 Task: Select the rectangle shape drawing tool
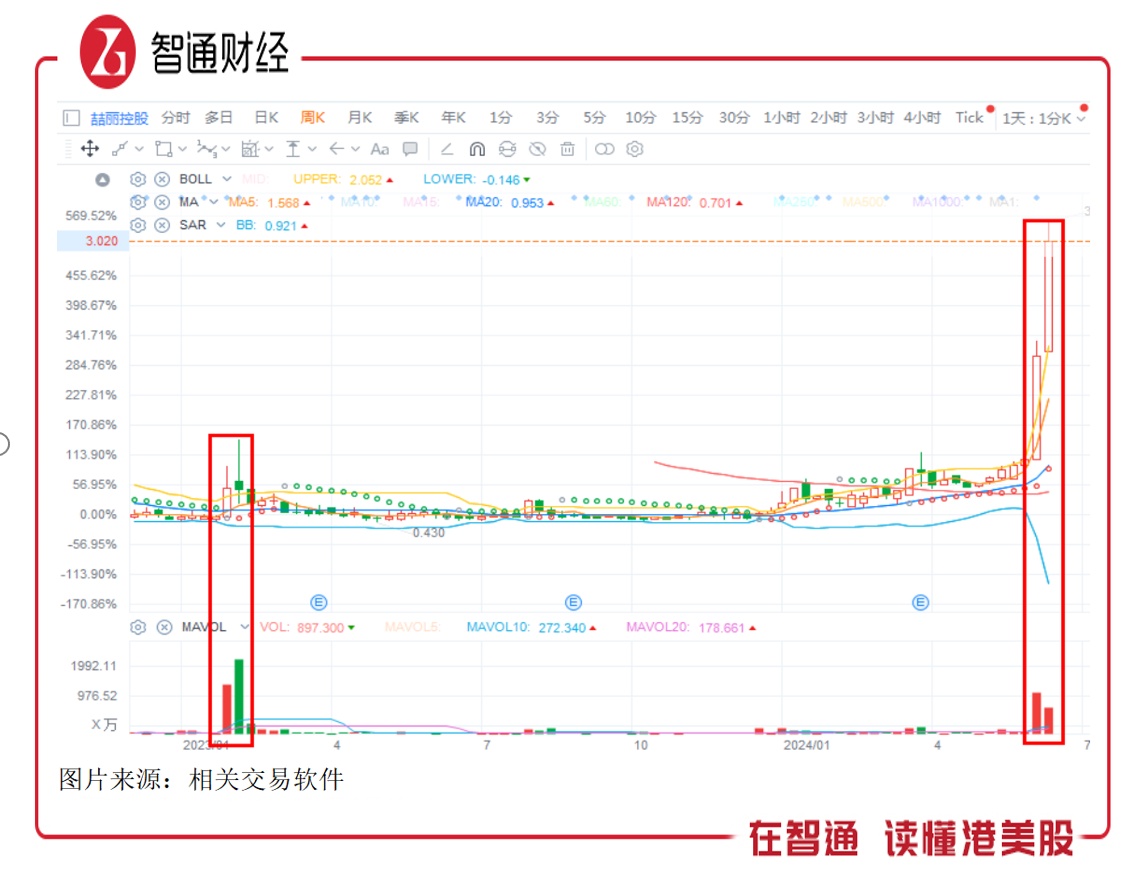[x=164, y=149]
